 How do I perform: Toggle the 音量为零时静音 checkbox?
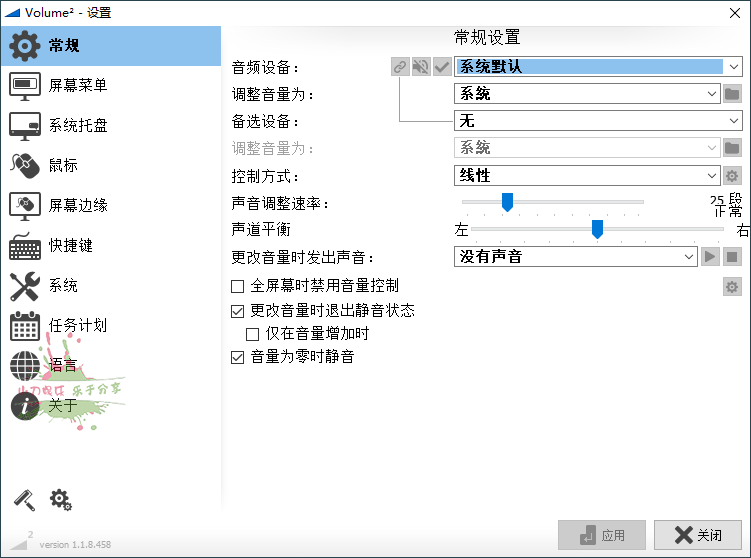(238, 357)
